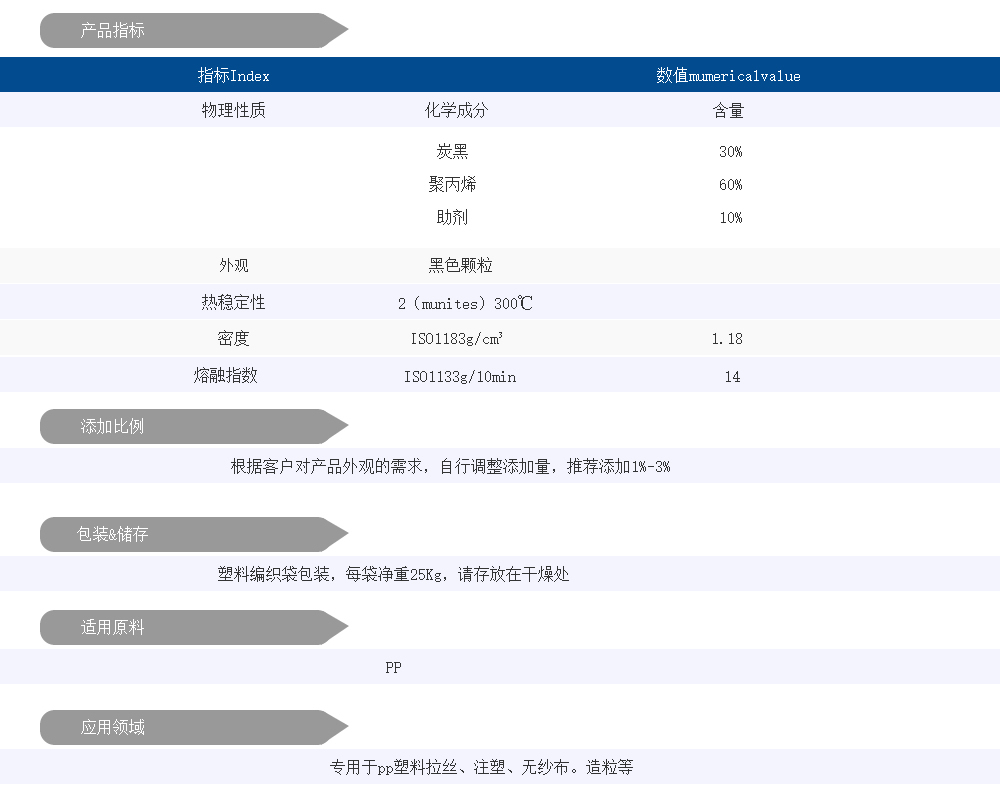Click the 熔融指数 row label
Screen dimensions: 1000x790
[226, 376]
